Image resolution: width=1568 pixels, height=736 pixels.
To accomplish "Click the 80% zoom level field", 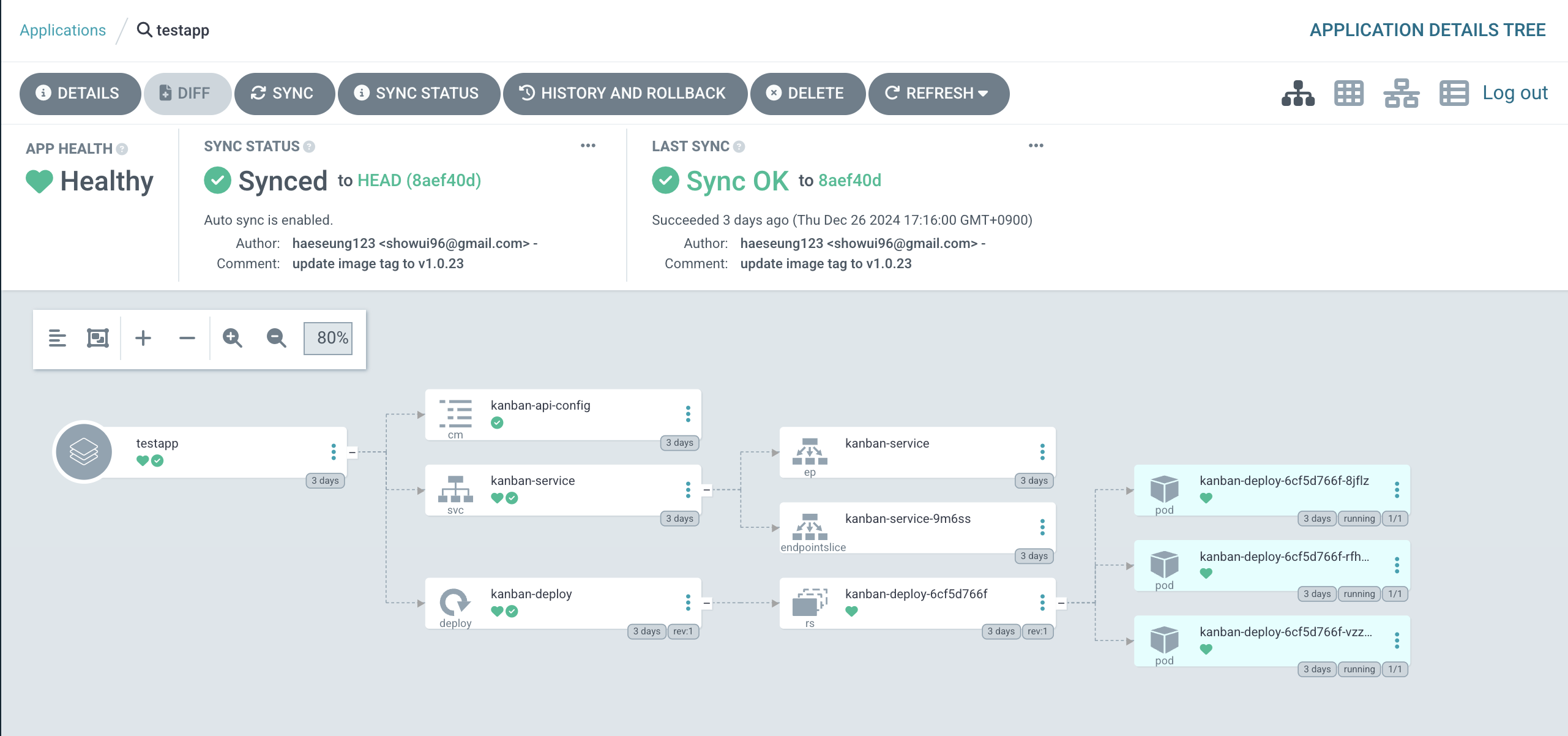I will (329, 338).
